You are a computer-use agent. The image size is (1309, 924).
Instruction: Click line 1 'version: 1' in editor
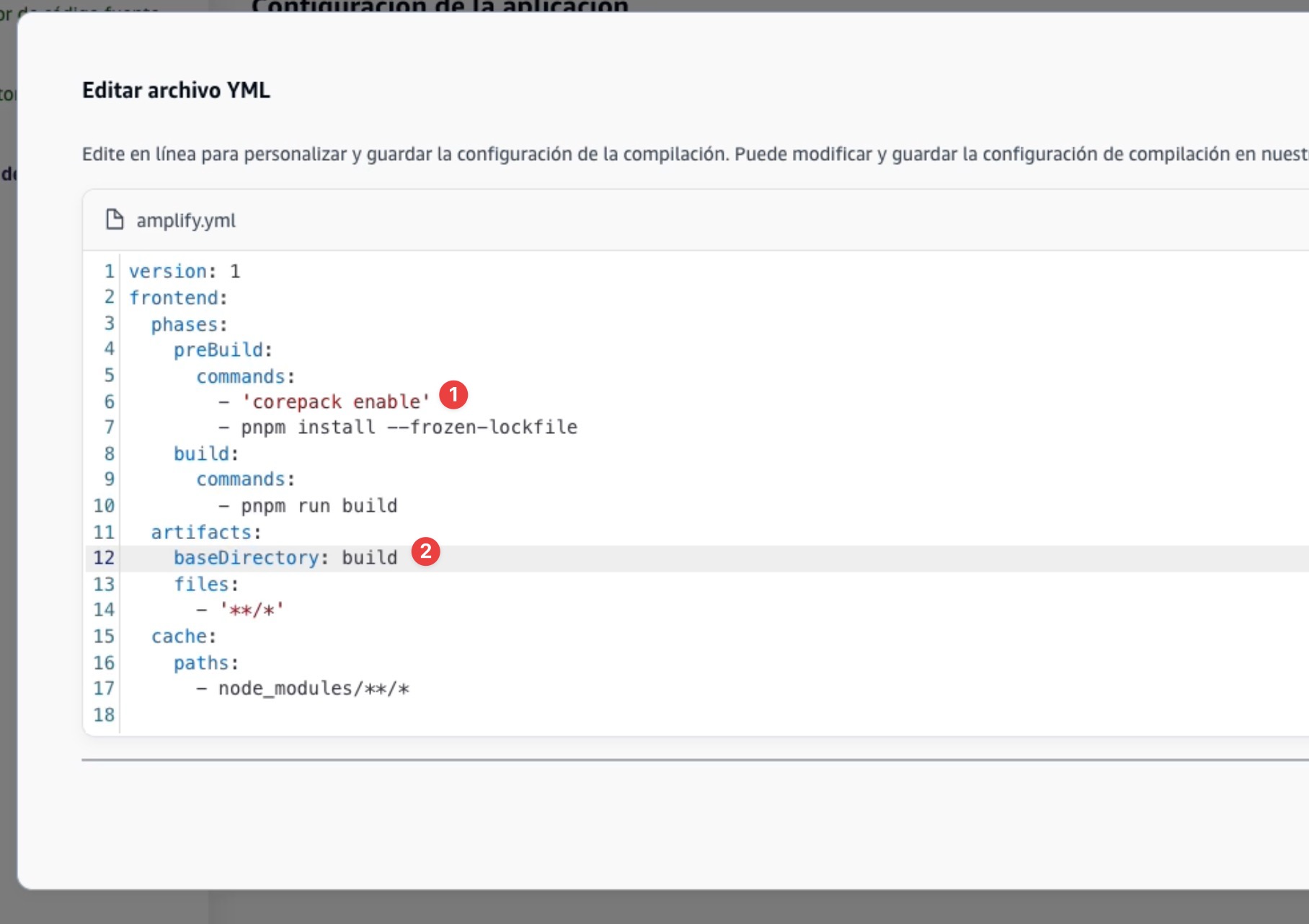tap(185, 271)
